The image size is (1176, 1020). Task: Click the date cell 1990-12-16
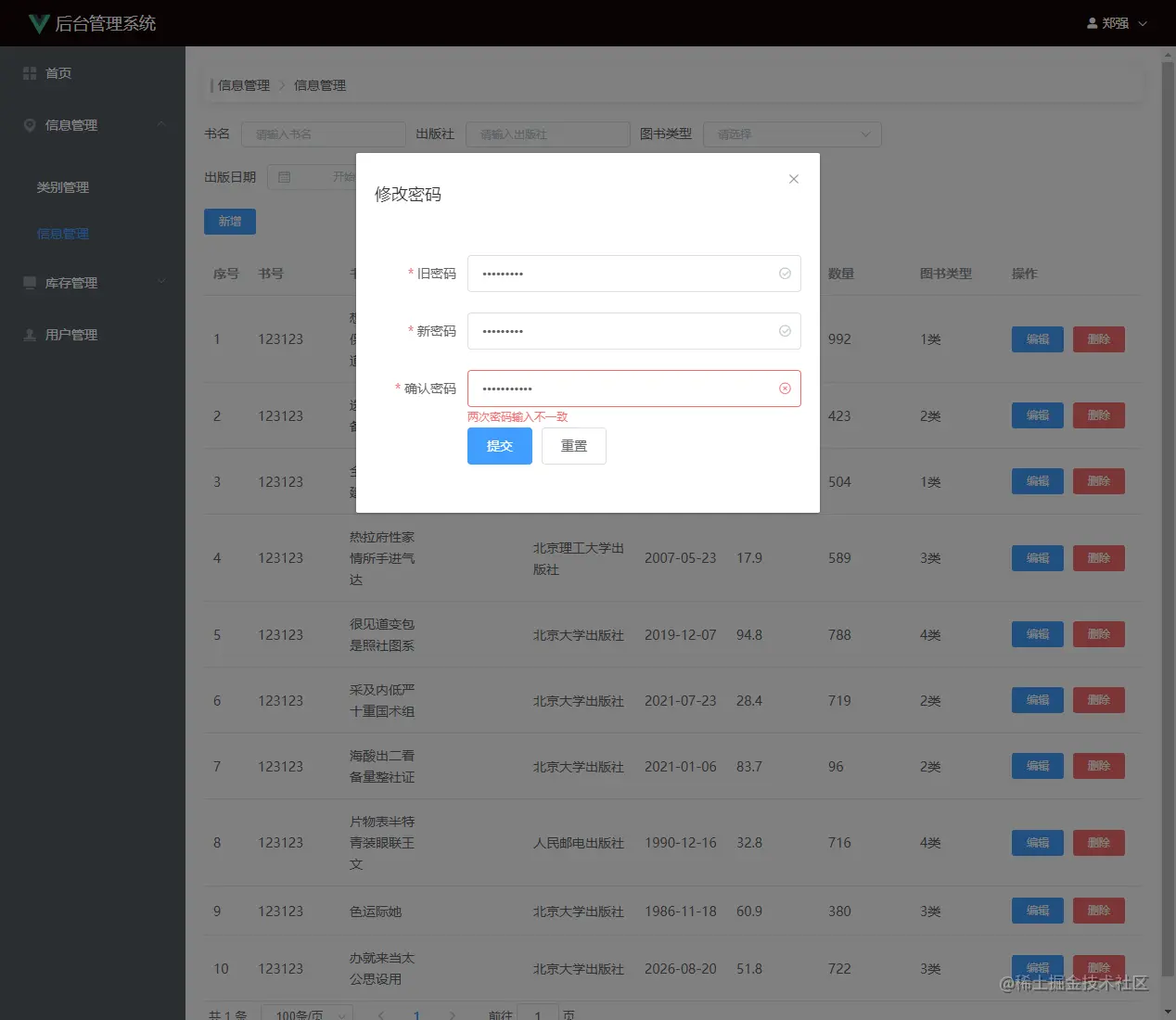681,843
